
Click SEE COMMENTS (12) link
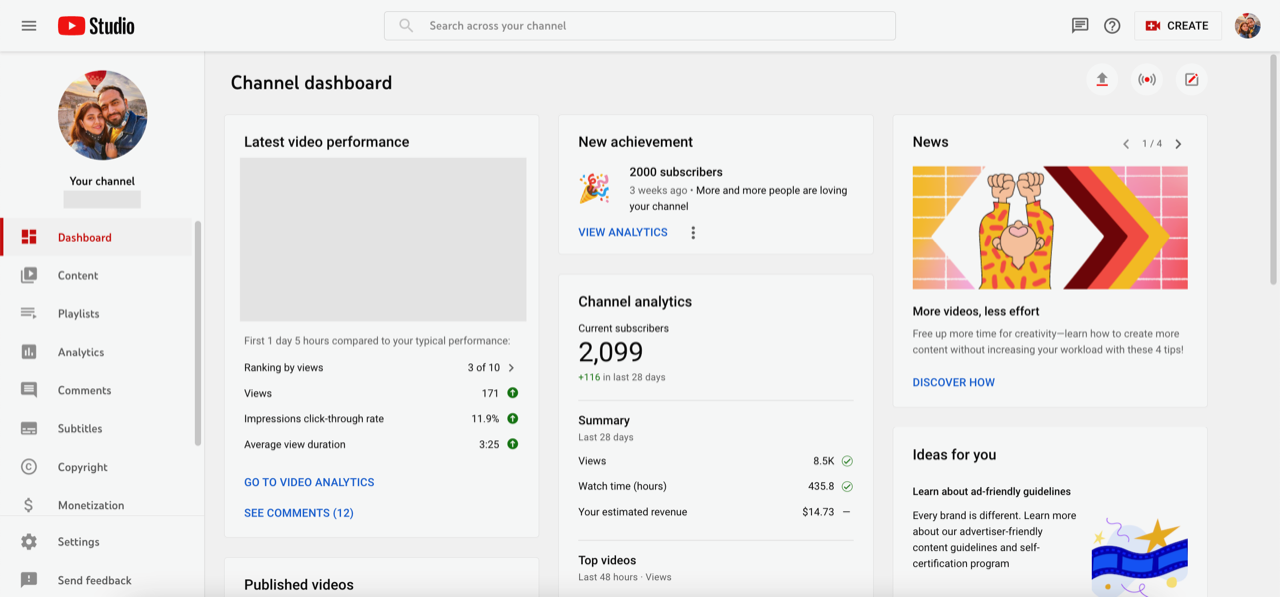pyautogui.click(x=299, y=513)
